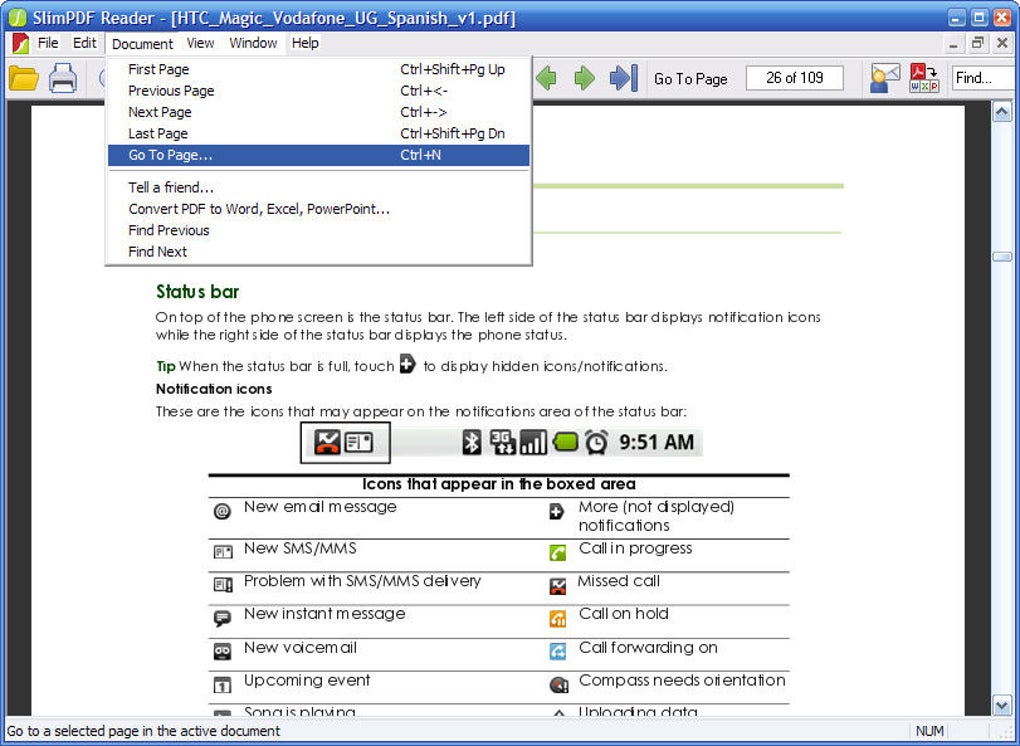Click the vertical scrollbar up arrow
The image size is (1020, 746).
[x=1002, y=112]
